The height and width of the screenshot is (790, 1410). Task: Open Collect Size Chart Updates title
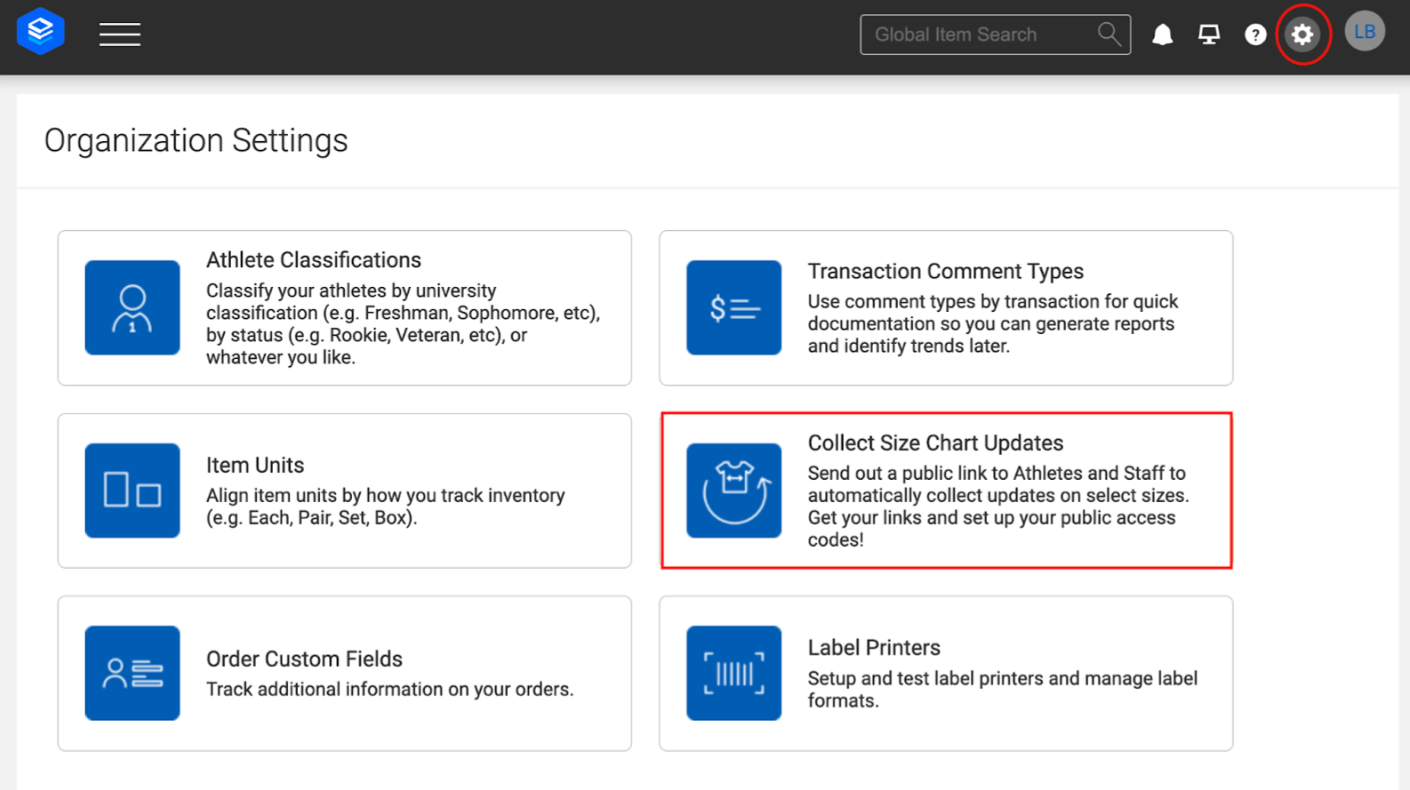pos(936,443)
